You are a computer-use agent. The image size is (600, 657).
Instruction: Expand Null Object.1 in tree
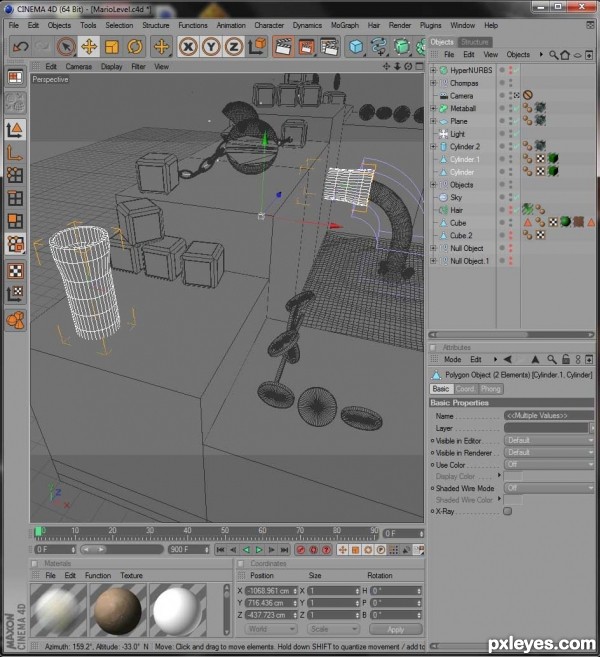[x=433, y=261]
